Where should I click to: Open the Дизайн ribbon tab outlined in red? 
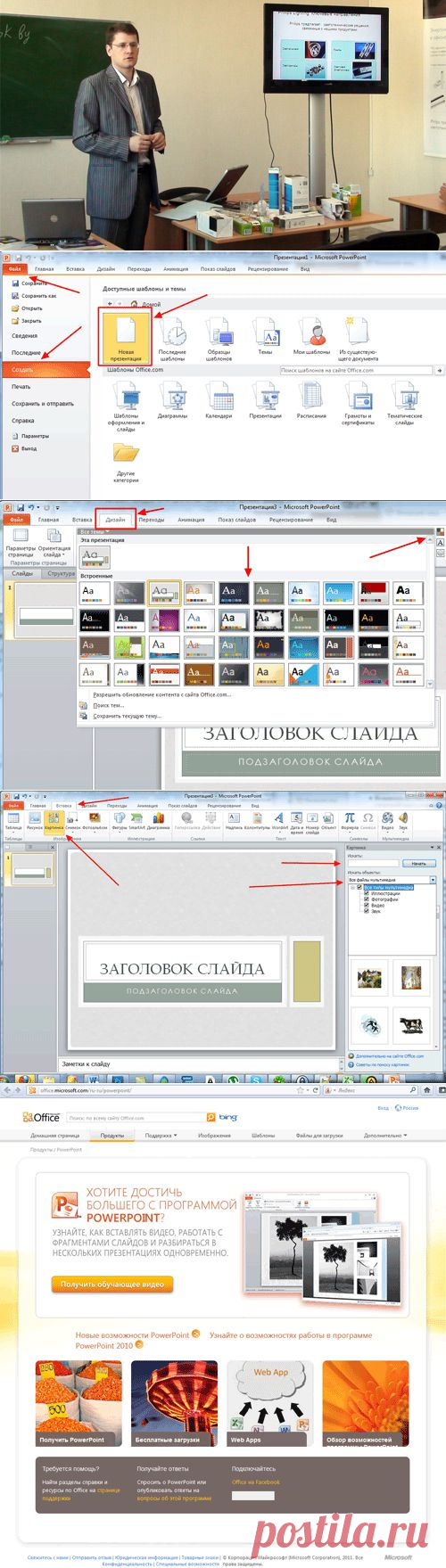click(116, 519)
